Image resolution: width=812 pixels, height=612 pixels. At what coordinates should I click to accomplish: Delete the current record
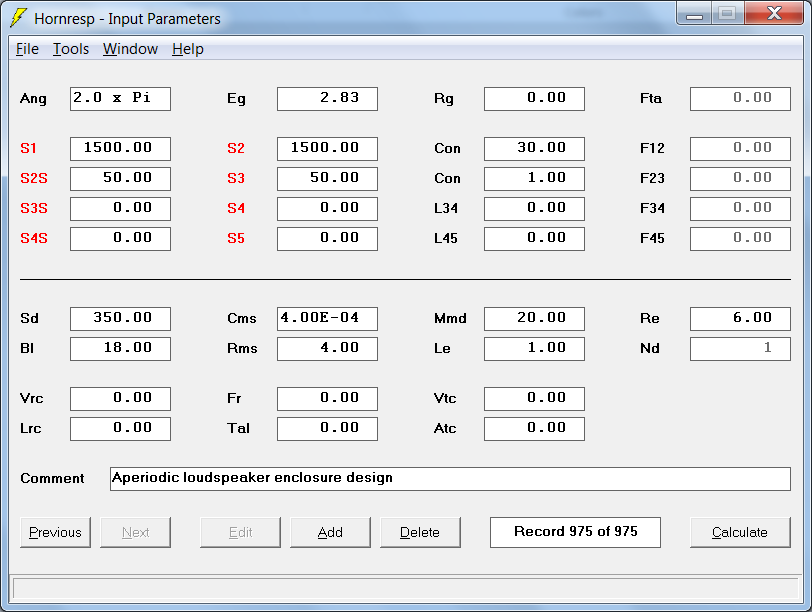click(420, 532)
